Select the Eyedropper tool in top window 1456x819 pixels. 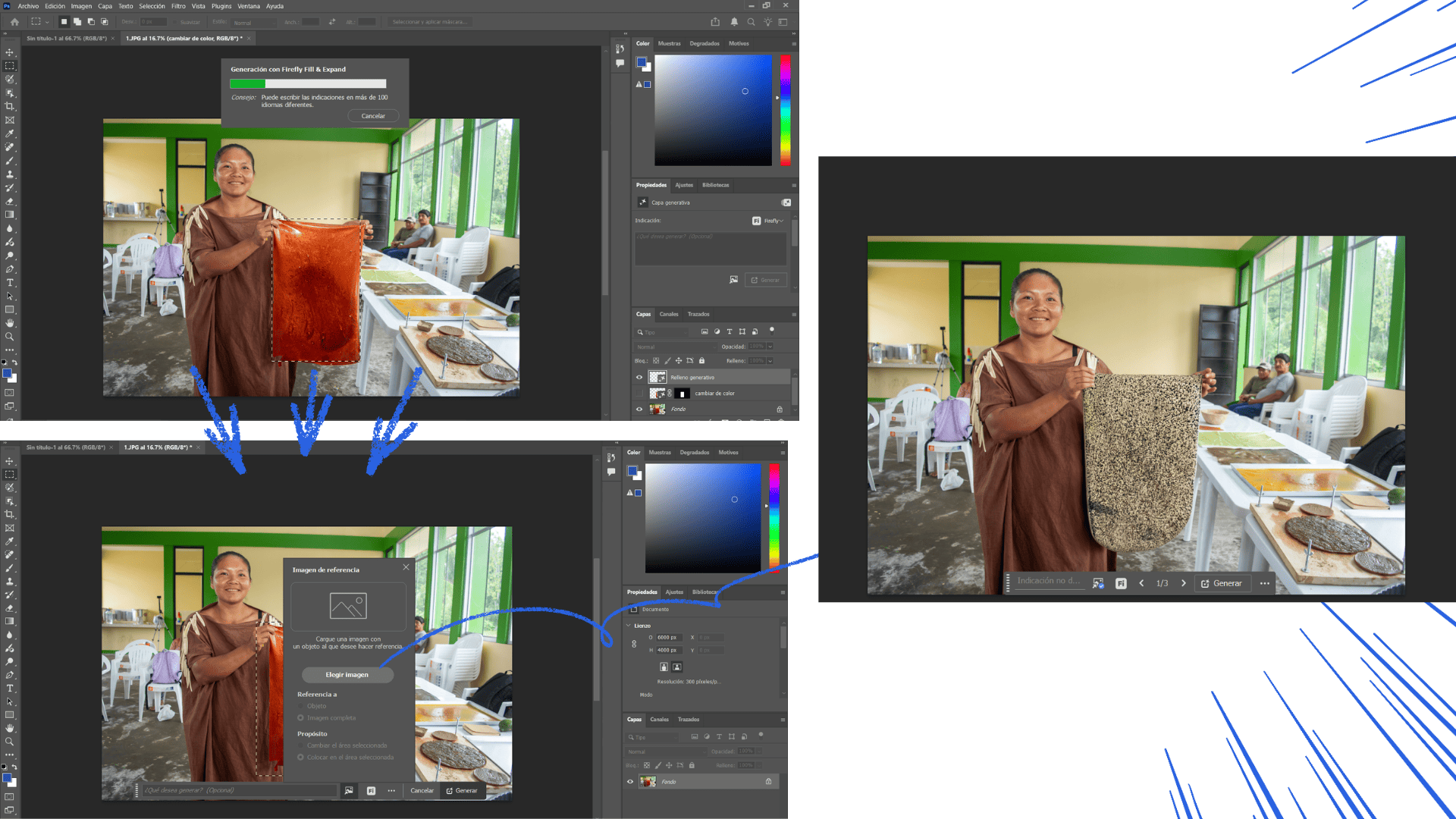(10, 133)
